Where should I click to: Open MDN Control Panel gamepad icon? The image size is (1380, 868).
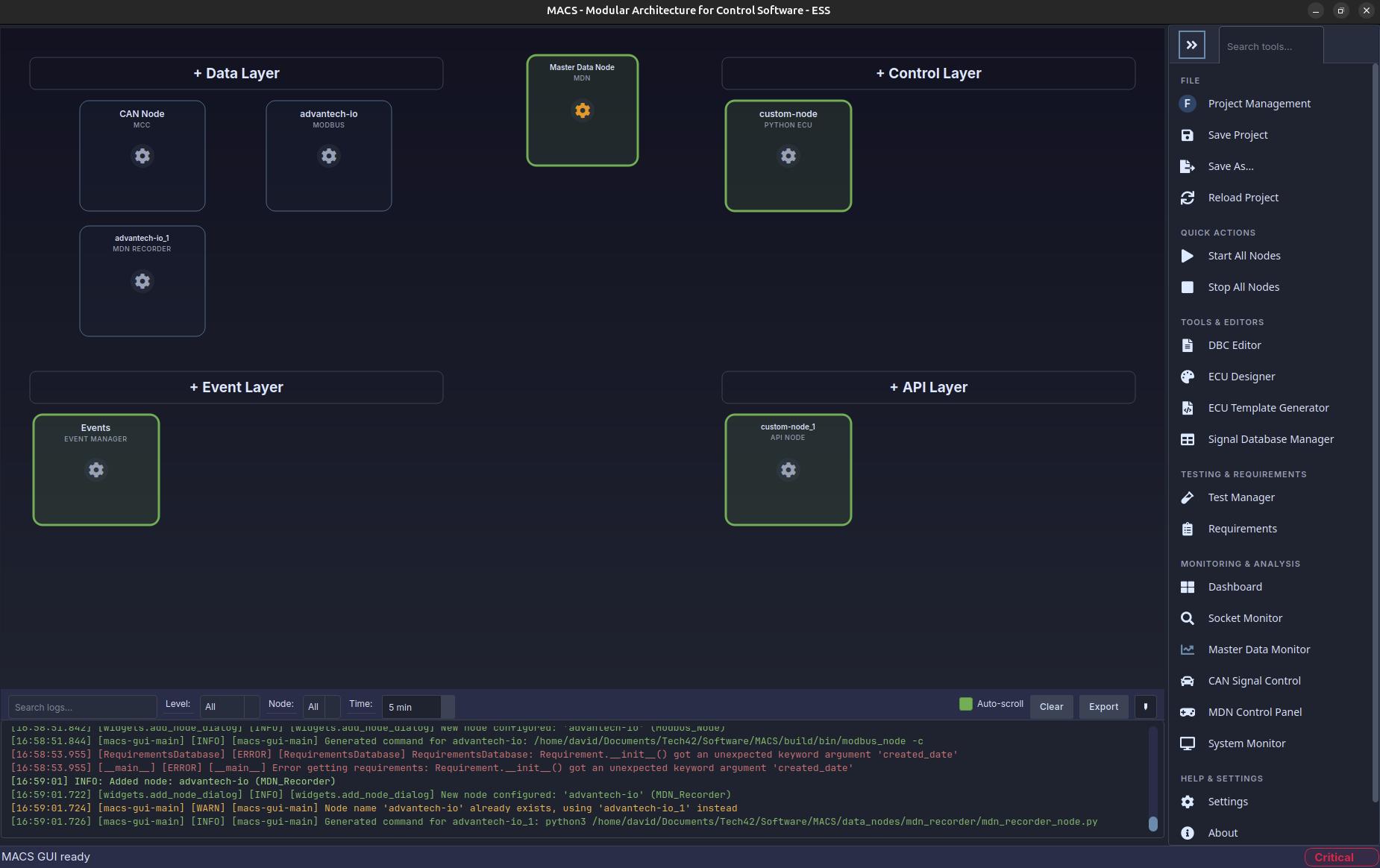1187,712
